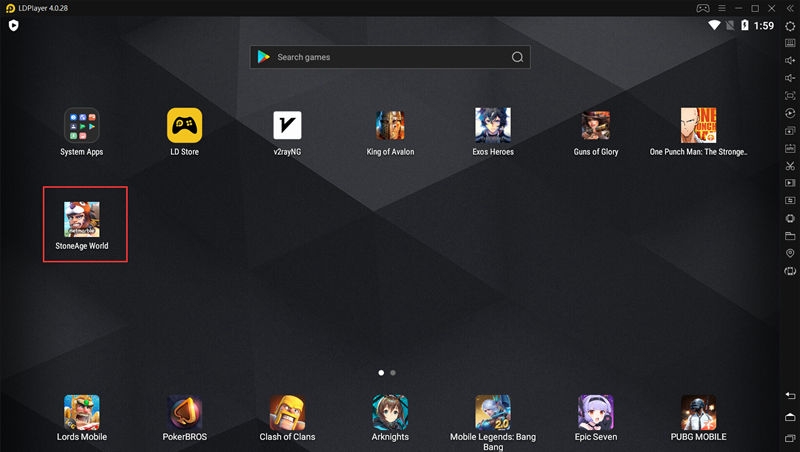Click the Google Play logo in the search bar

(264, 57)
